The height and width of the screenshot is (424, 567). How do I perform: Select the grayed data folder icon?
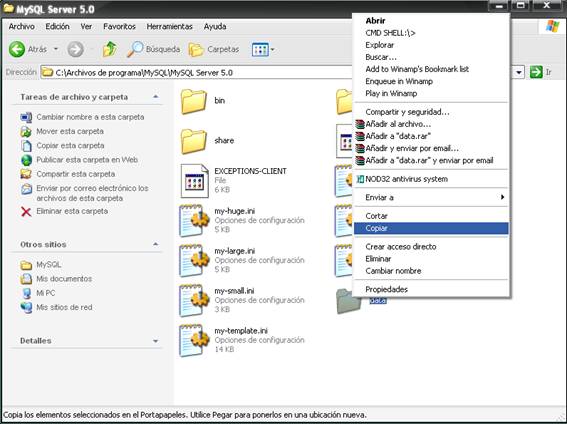(x=348, y=301)
